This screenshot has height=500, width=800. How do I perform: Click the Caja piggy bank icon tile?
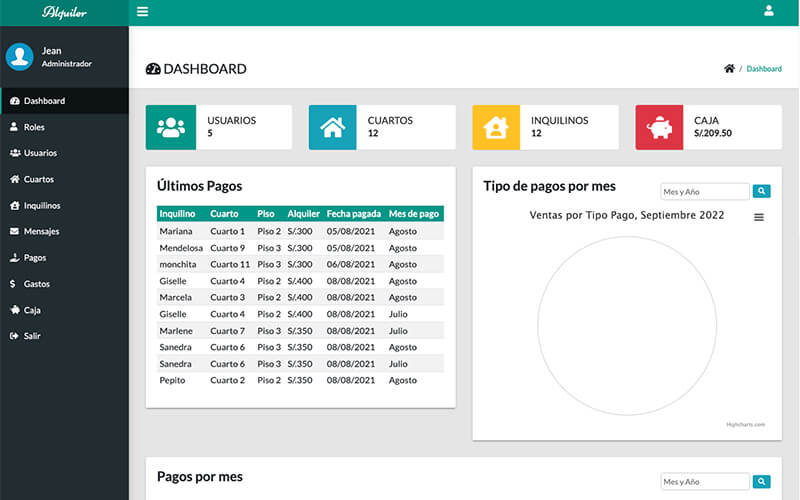(x=660, y=127)
